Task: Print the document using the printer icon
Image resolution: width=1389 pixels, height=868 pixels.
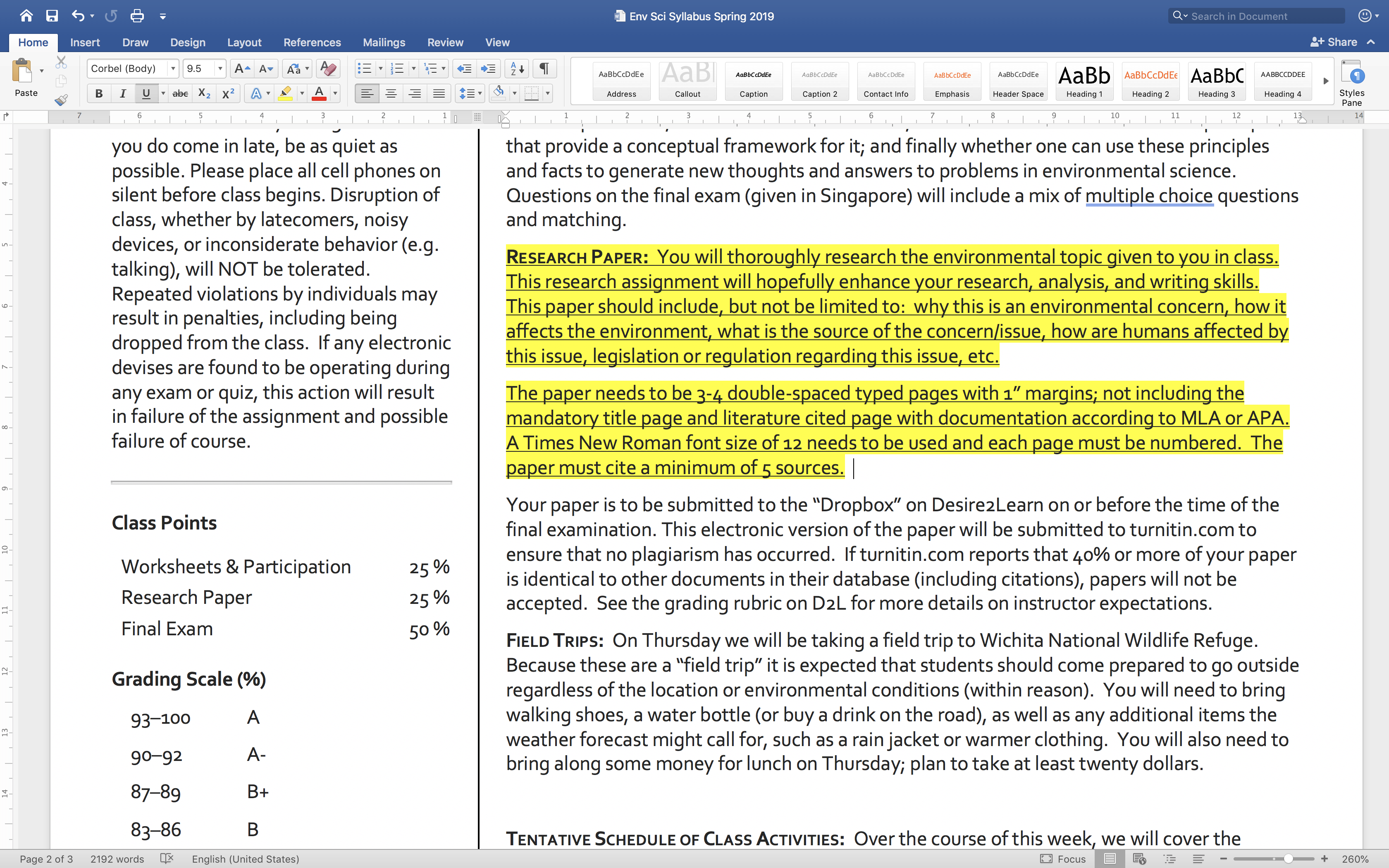Action: tap(137, 16)
